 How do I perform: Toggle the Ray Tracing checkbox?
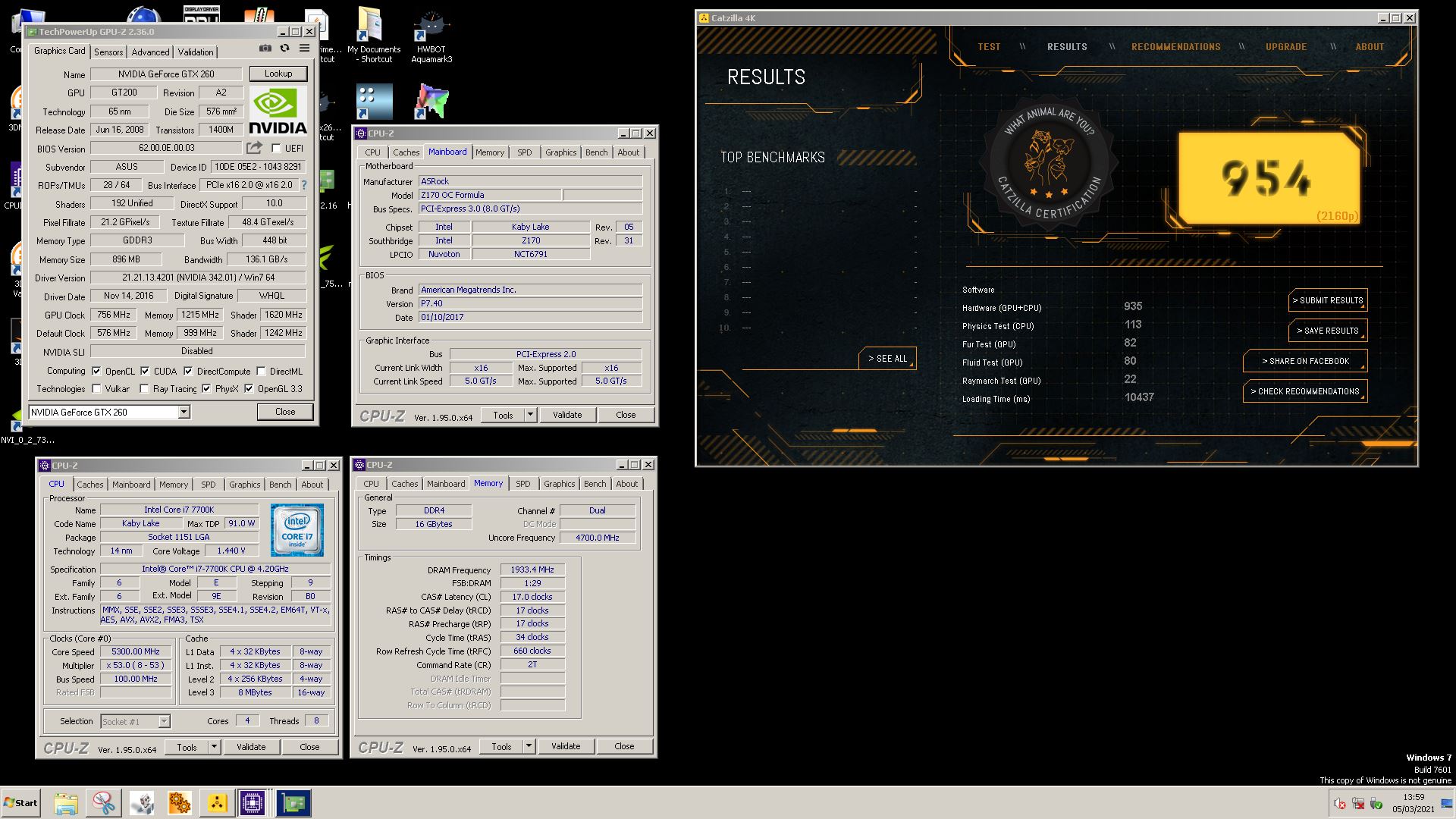click(144, 388)
